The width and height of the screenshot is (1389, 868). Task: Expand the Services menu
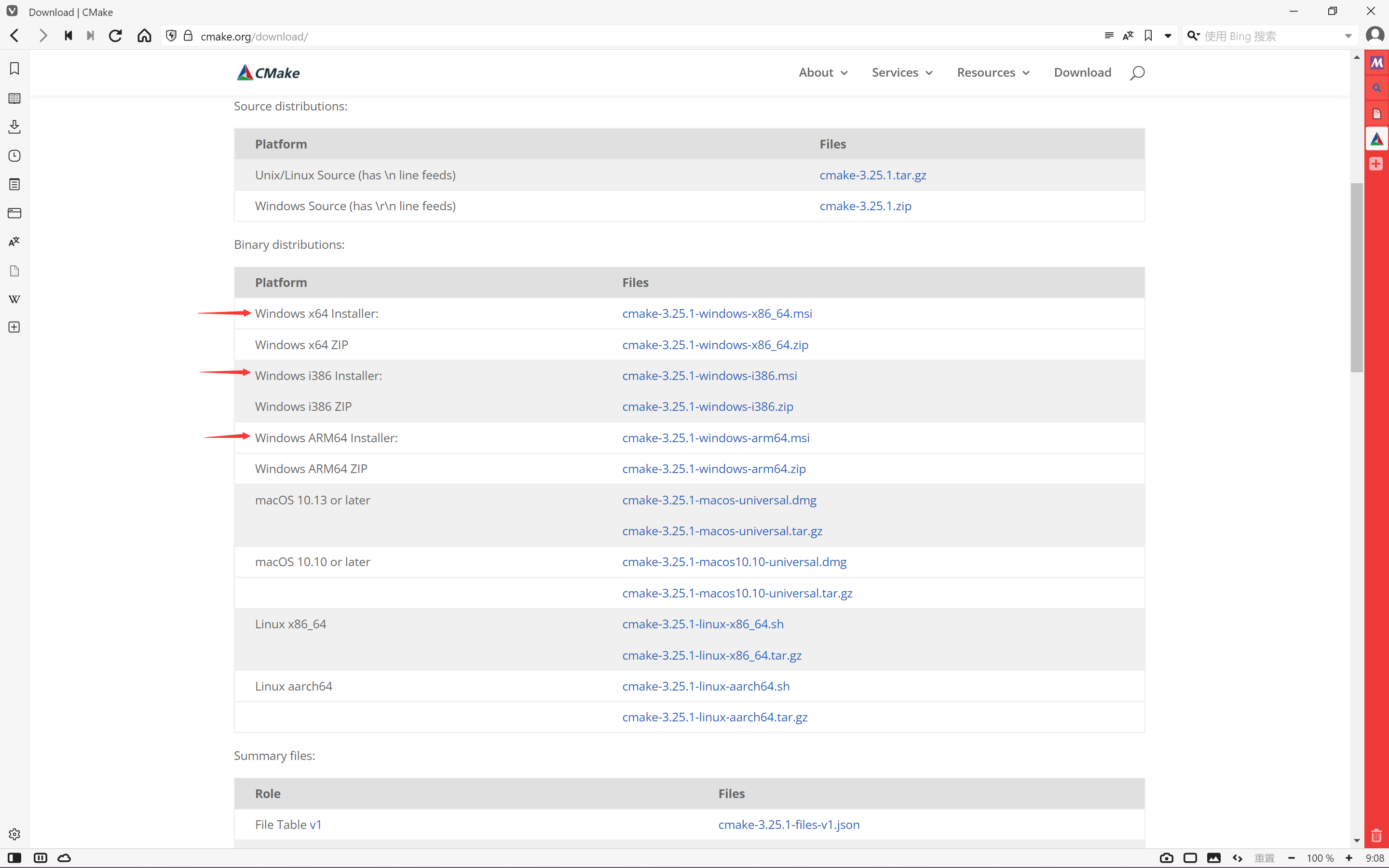coord(902,72)
